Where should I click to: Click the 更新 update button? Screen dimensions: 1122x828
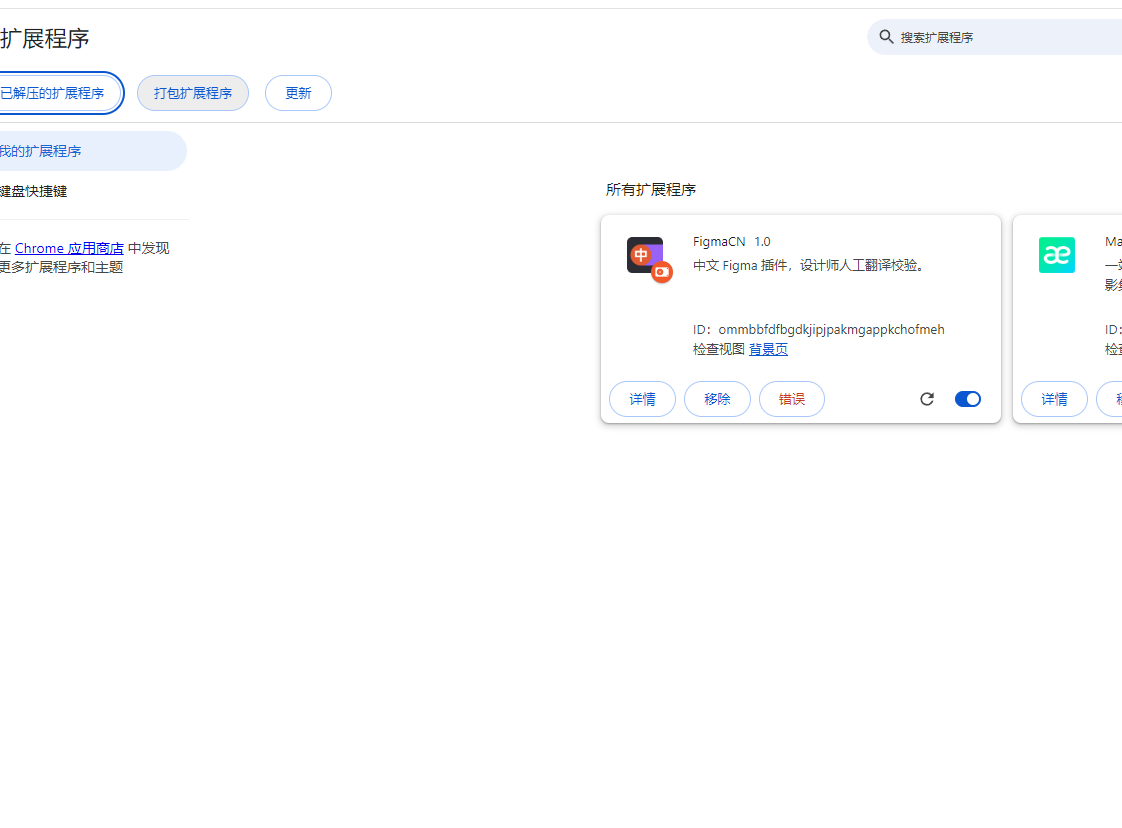[x=298, y=93]
